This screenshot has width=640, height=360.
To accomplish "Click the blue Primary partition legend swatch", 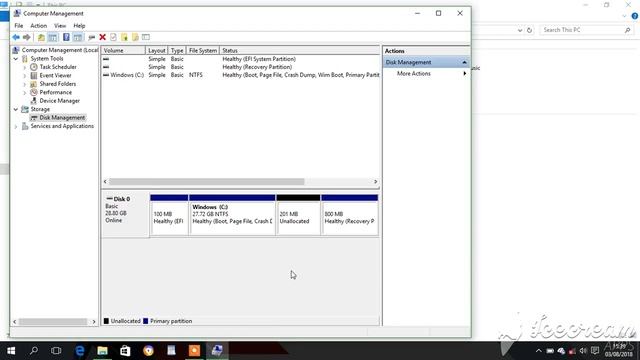I will [x=145, y=321].
